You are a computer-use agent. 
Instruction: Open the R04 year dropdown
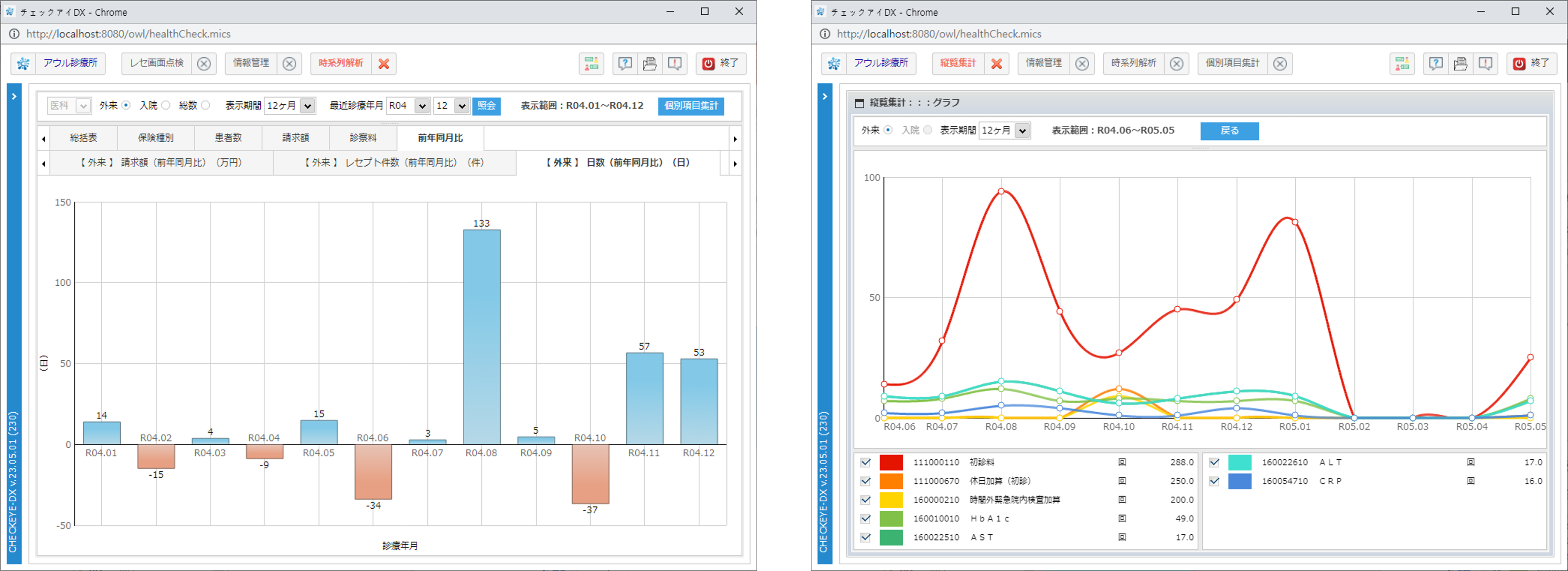point(408,106)
